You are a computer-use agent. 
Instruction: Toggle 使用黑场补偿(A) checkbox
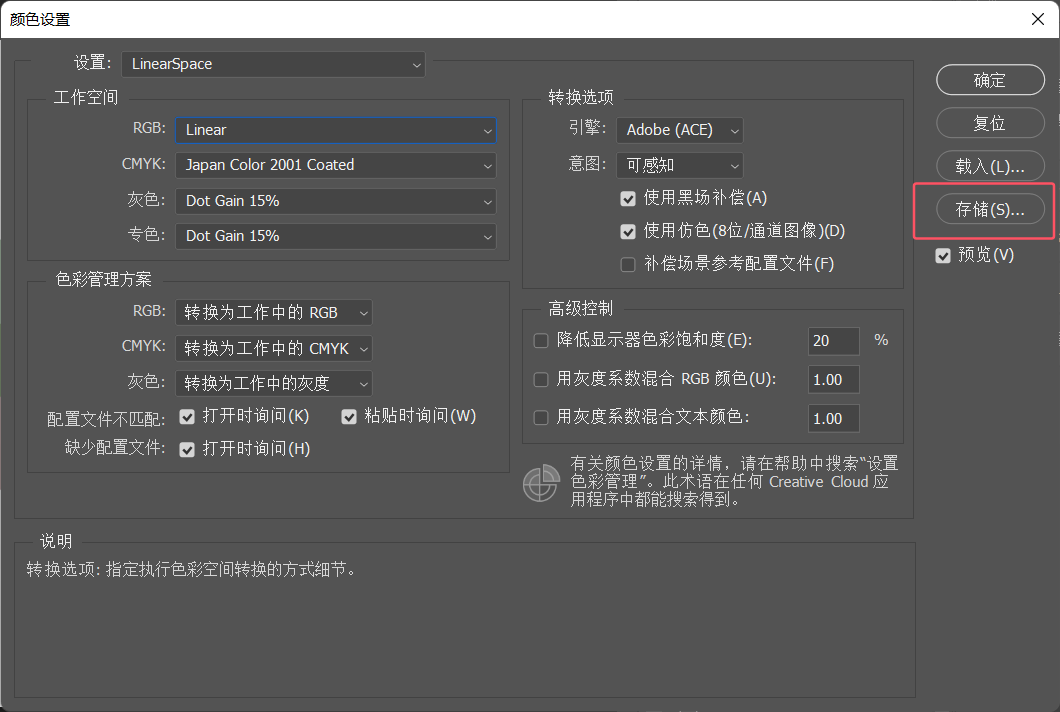coord(628,198)
